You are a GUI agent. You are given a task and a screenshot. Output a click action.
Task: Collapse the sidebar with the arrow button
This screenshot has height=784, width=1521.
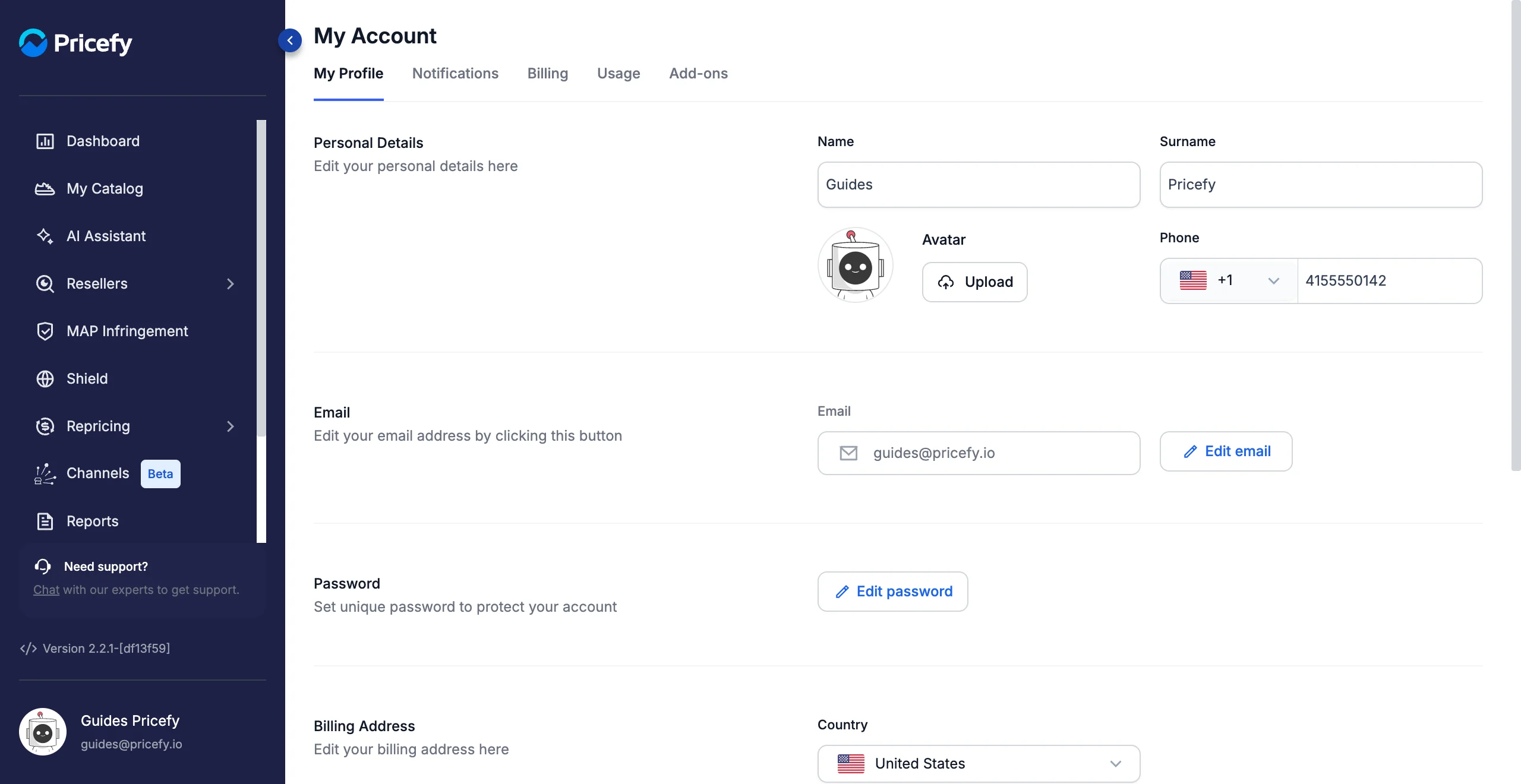click(290, 40)
